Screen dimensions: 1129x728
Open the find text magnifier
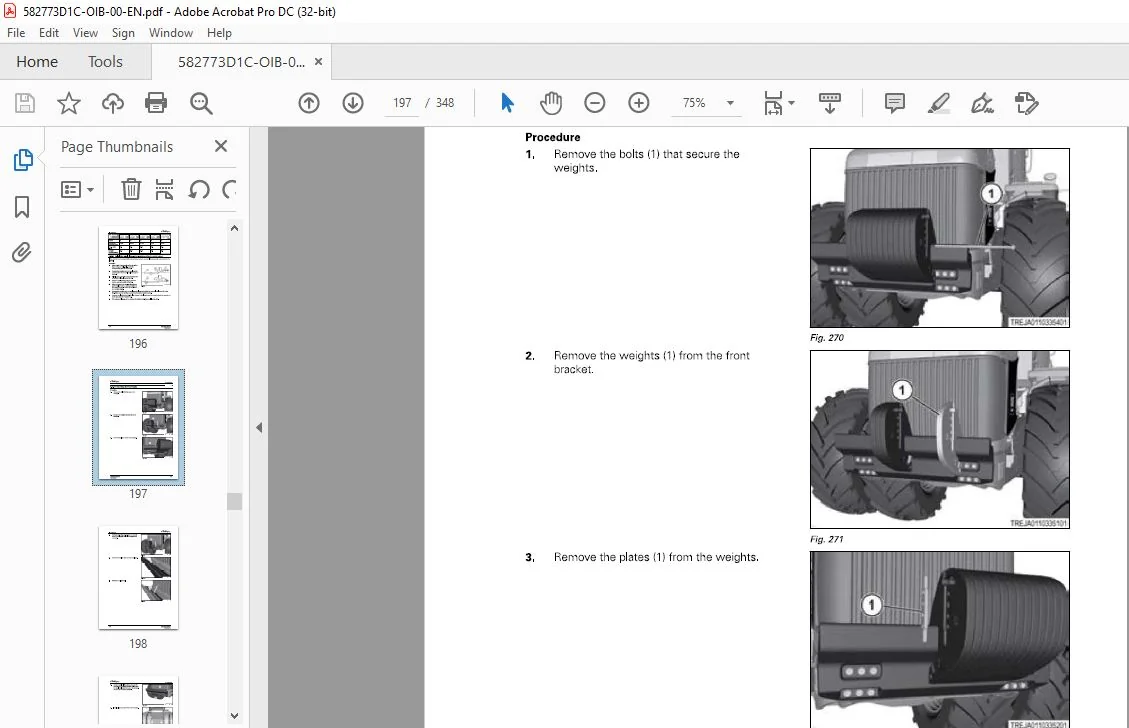(201, 103)
